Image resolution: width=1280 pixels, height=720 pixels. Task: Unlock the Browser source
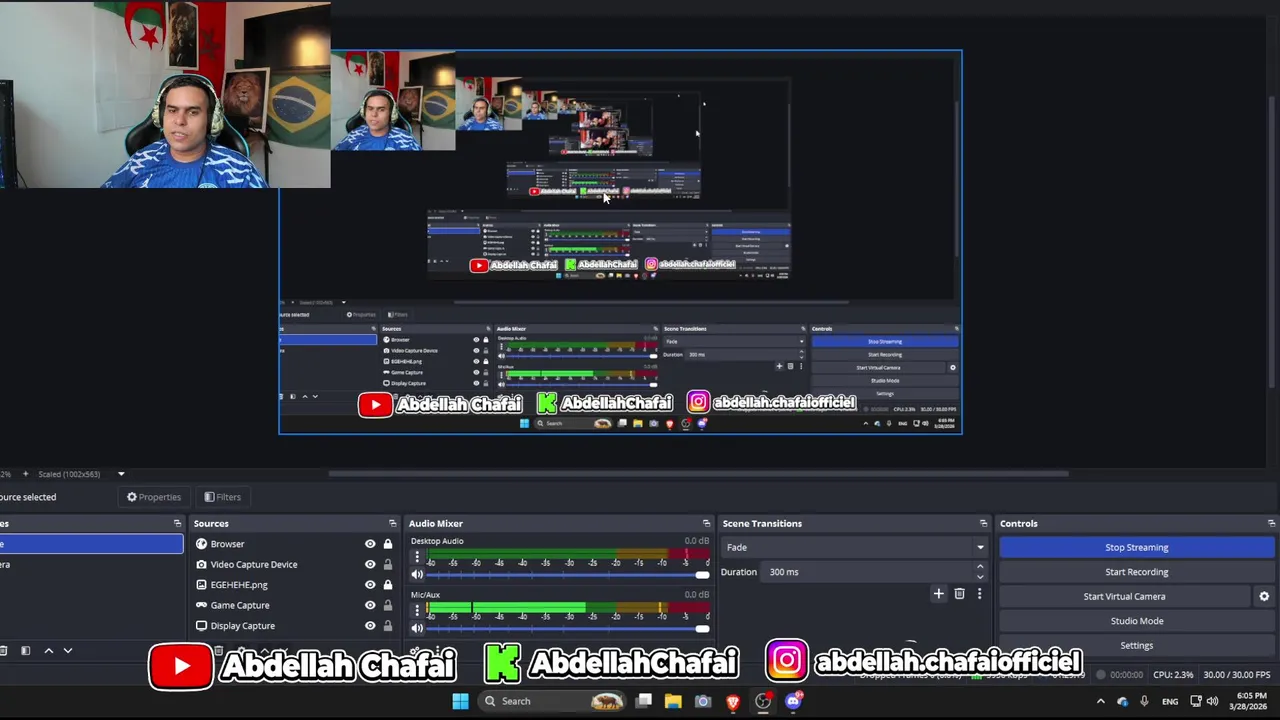point(388,544)
